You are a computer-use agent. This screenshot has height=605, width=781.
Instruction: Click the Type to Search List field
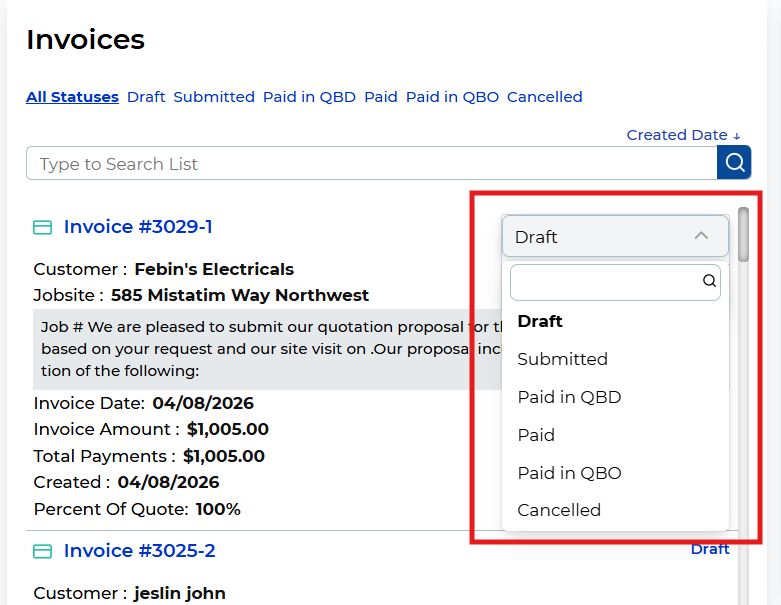pos(370,164)
